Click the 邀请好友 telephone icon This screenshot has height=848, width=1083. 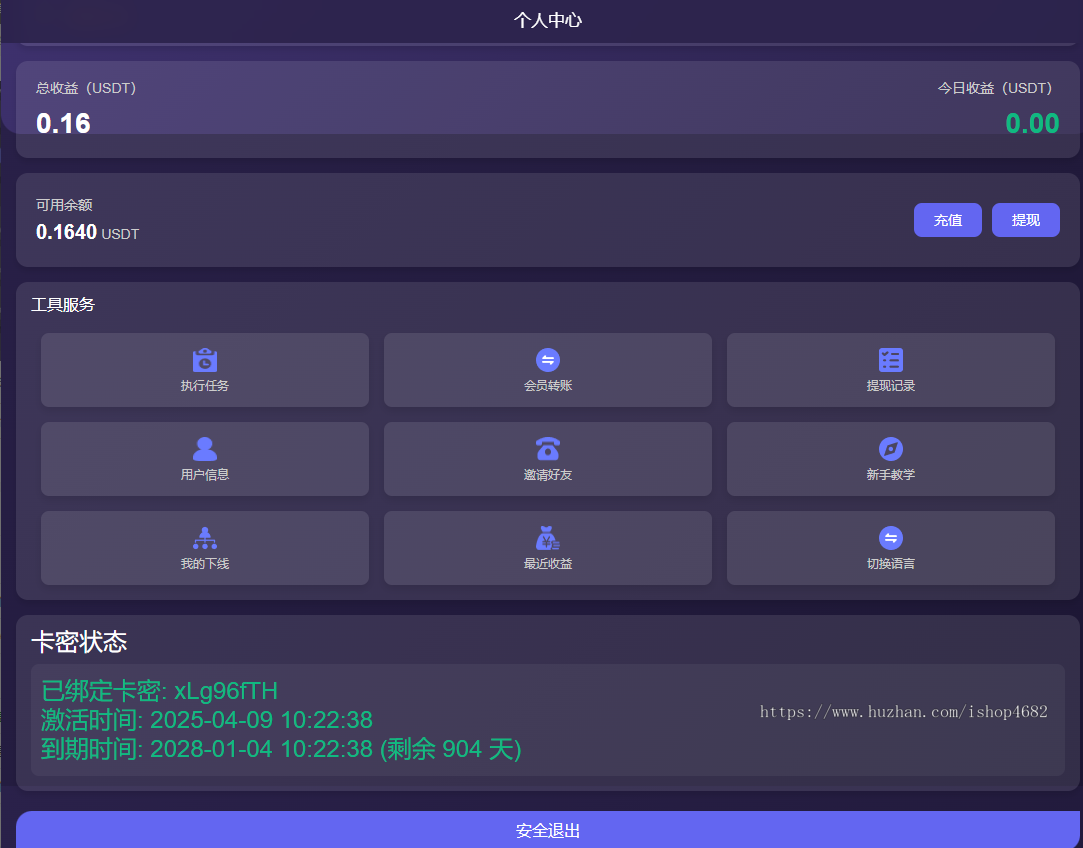(548, 449)
